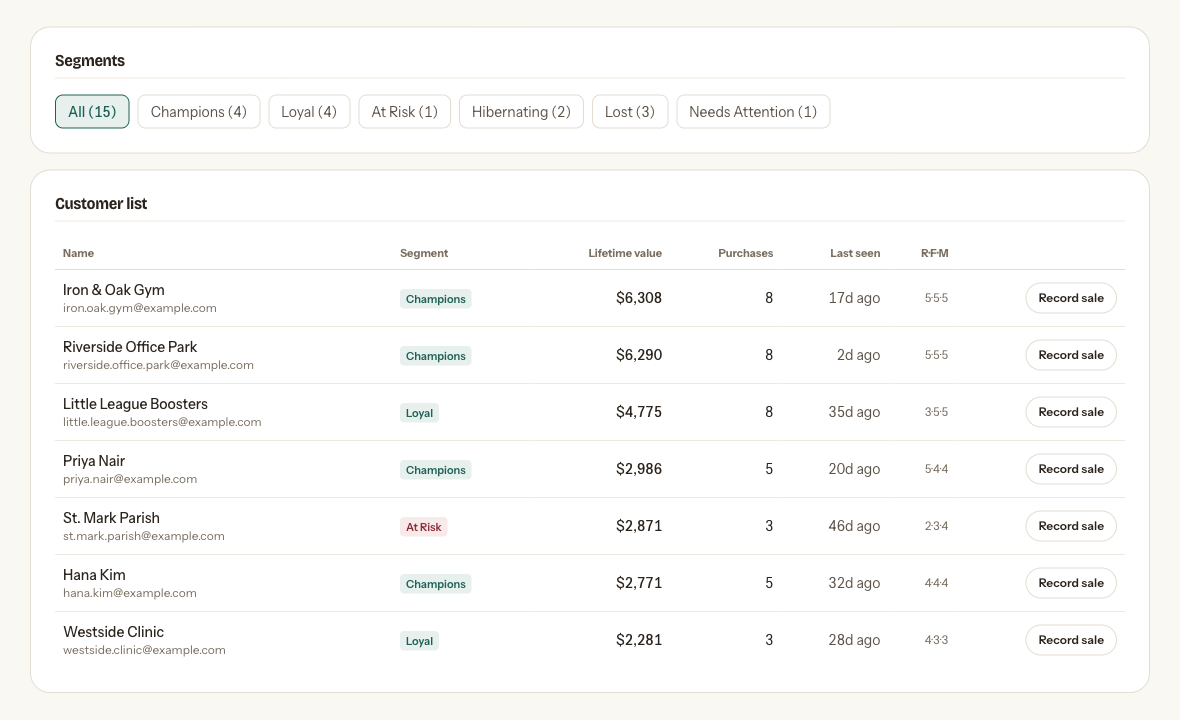This screenshot has width=1180, height=720.
Task: Click the At Risk badge for St. Mark Parish
Action: (x=424, y=527)
